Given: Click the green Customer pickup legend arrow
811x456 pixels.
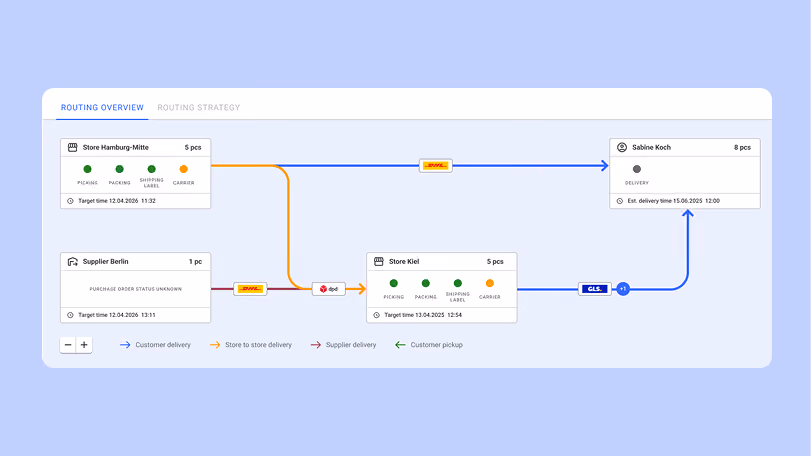Looking at the screenshot, I should point(400,345).
